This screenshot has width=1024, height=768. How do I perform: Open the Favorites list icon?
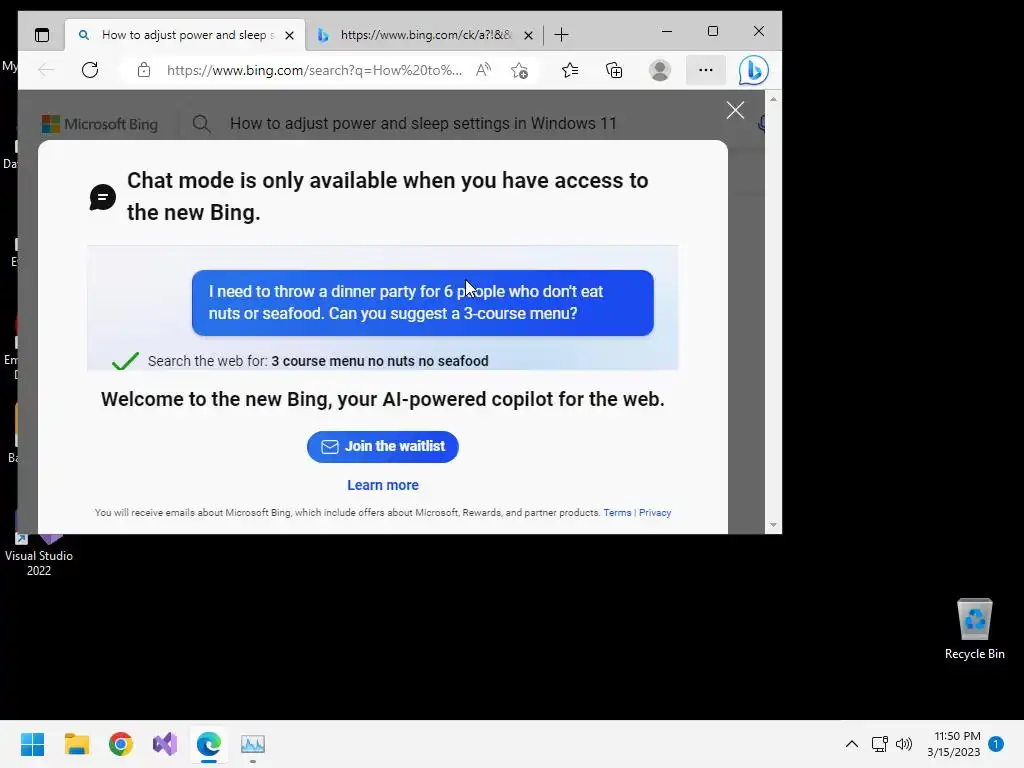click(x=569, y=70)
